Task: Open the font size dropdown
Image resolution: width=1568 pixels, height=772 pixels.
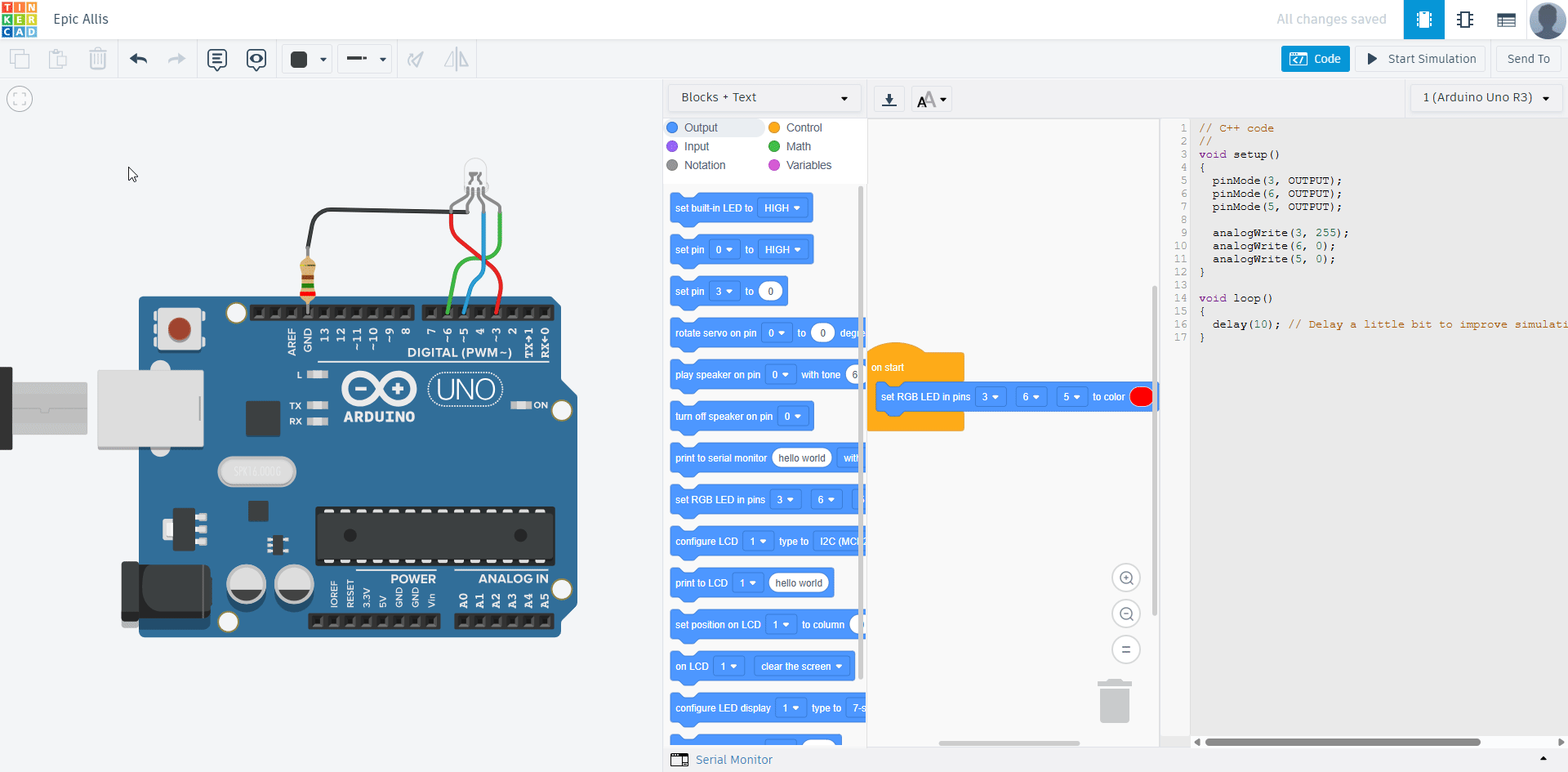Action: coord(932,100)
